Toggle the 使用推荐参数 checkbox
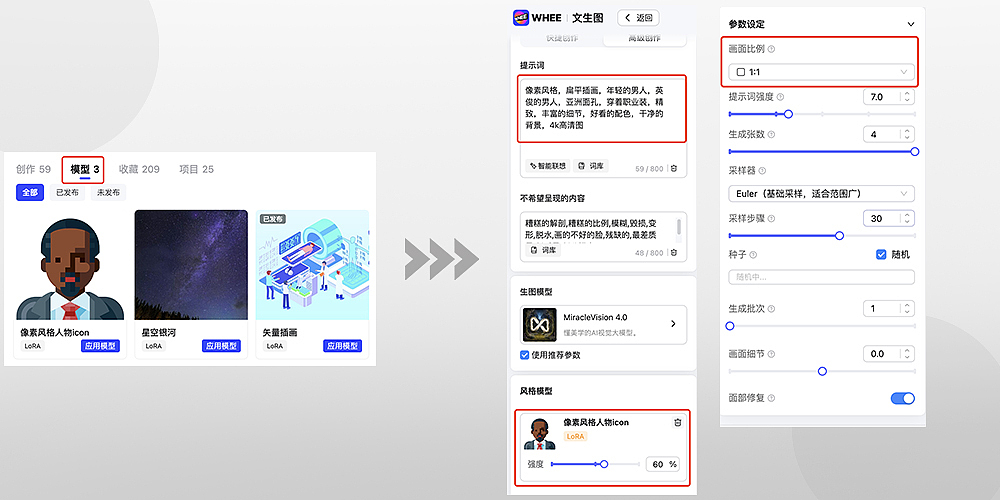The height and width of the screenshot is (500, 1000). pyautogui.click(x=525, y=355)
